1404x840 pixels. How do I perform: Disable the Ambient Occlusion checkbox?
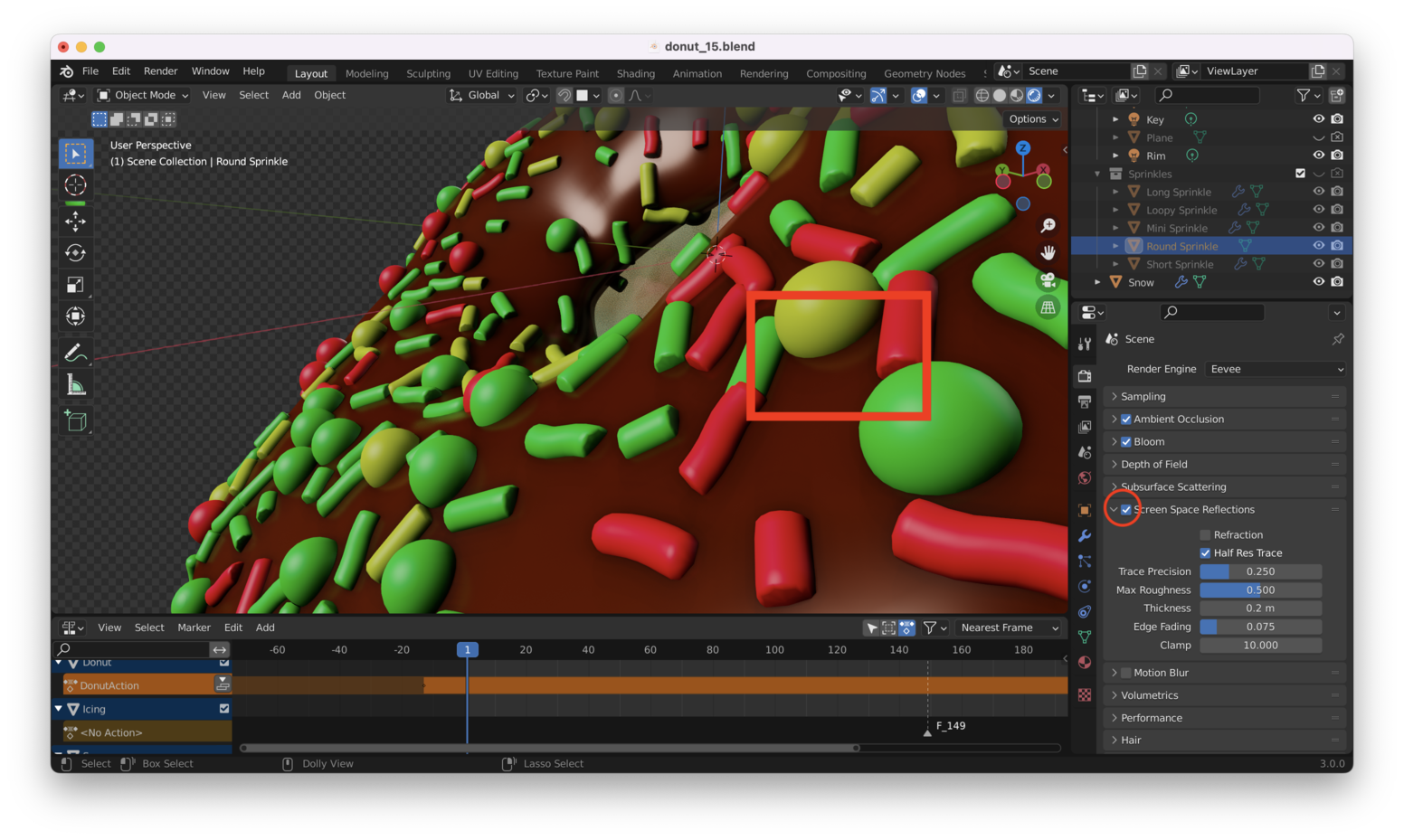click(1126, 419)
